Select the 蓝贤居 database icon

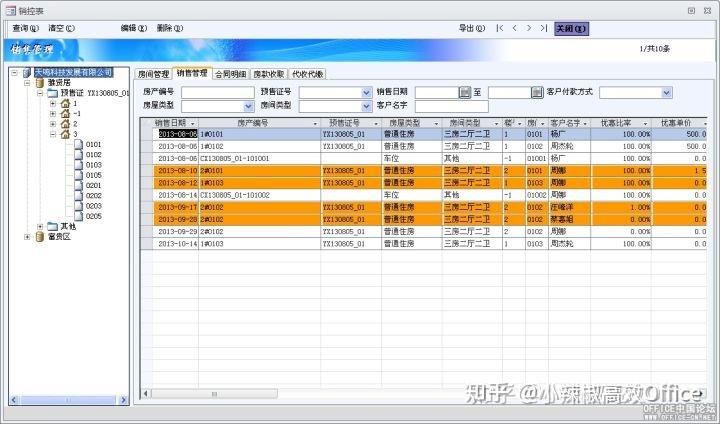[40, 83]
